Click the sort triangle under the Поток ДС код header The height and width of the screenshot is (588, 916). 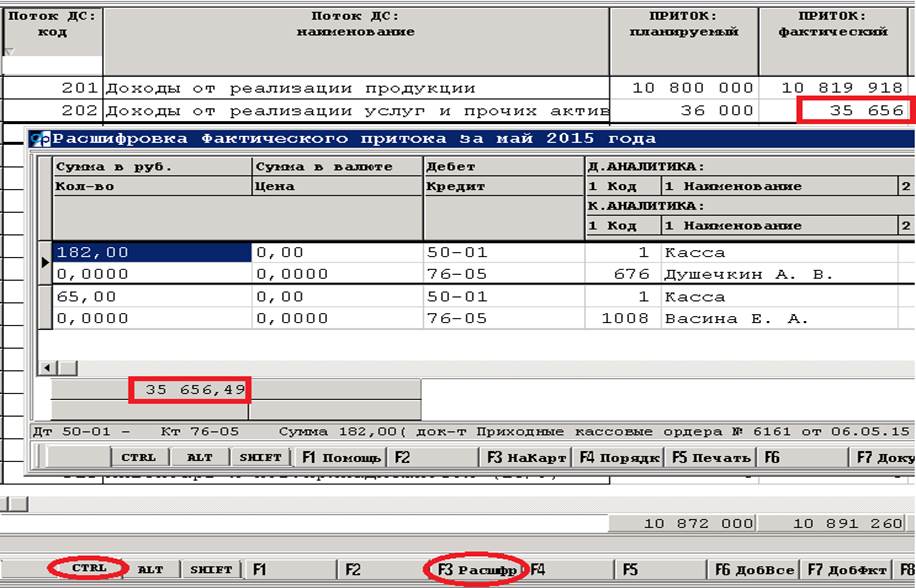pyautogui.click(x=10, y=51)
